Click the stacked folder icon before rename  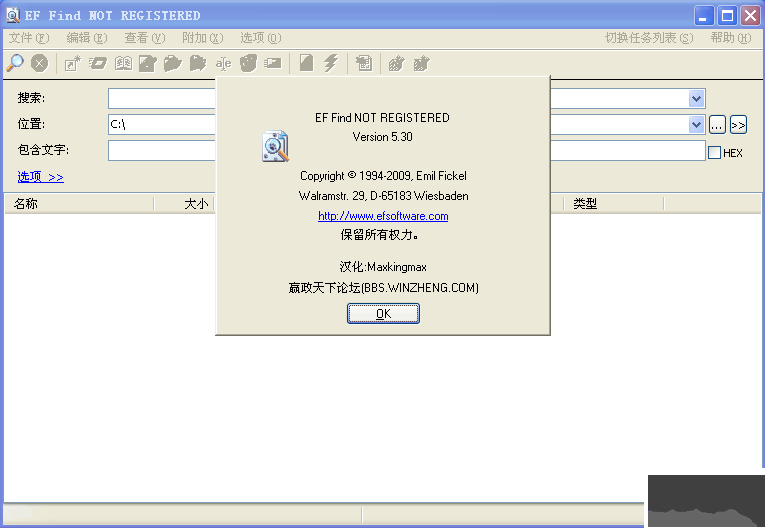[198, 63]
